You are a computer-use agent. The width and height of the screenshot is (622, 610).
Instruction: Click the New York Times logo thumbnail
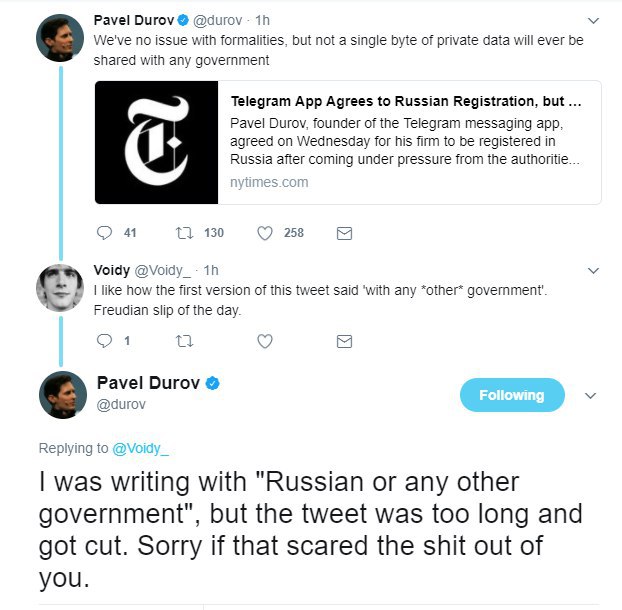click(156, 142)
